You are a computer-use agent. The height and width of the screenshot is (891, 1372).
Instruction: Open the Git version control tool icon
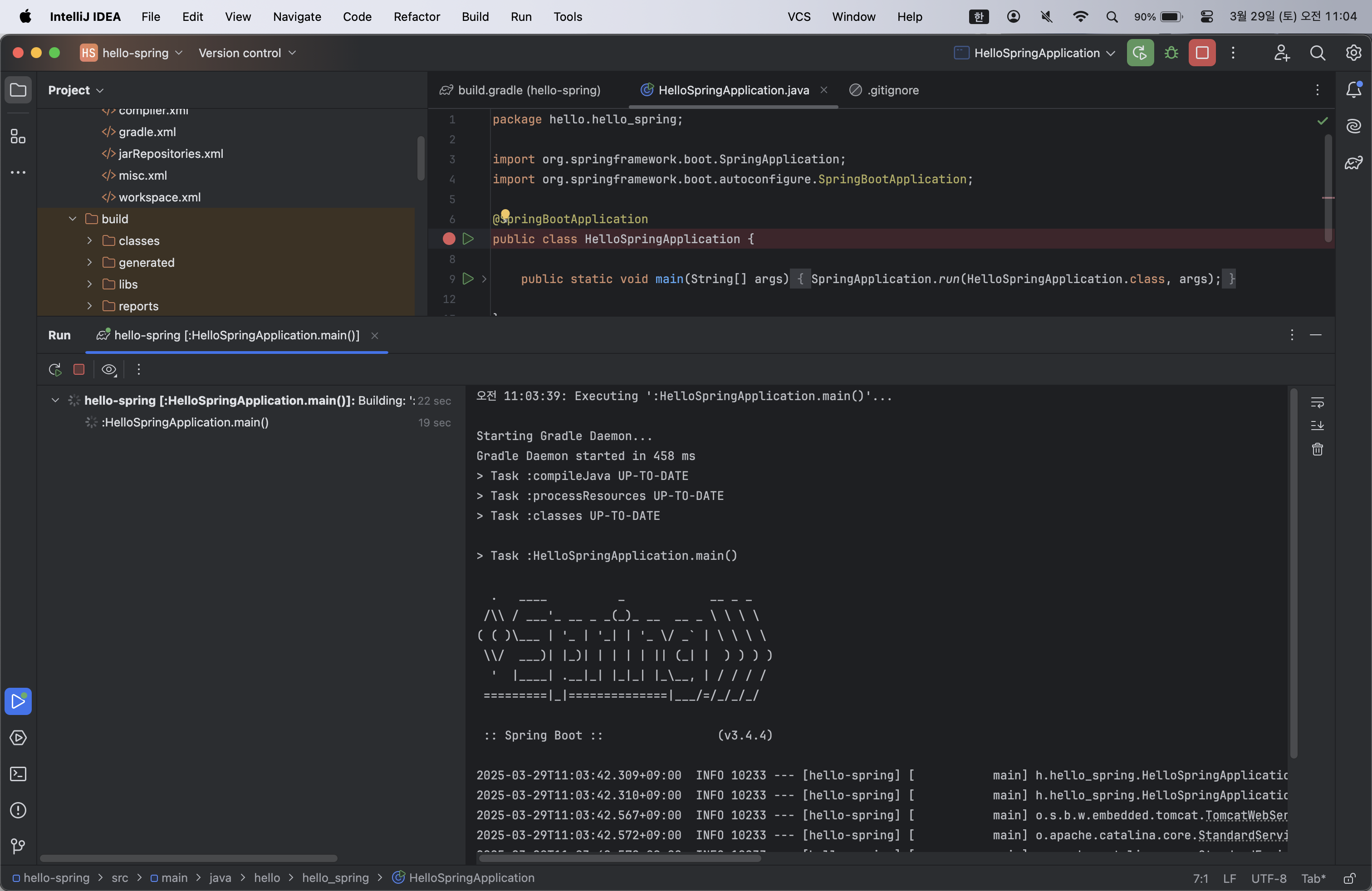(x=18, y=847)
